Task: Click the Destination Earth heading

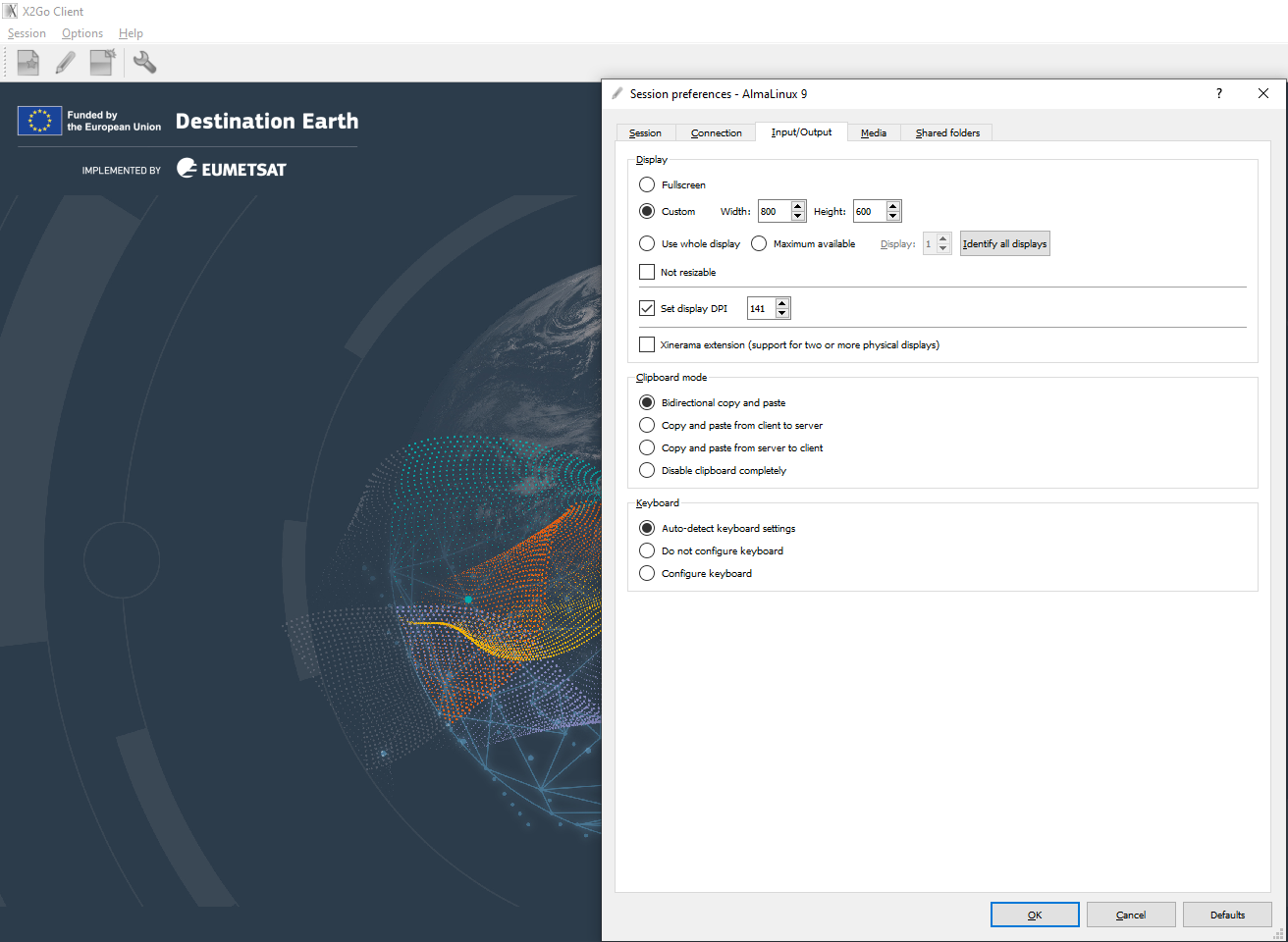Action: click(267, 121)
